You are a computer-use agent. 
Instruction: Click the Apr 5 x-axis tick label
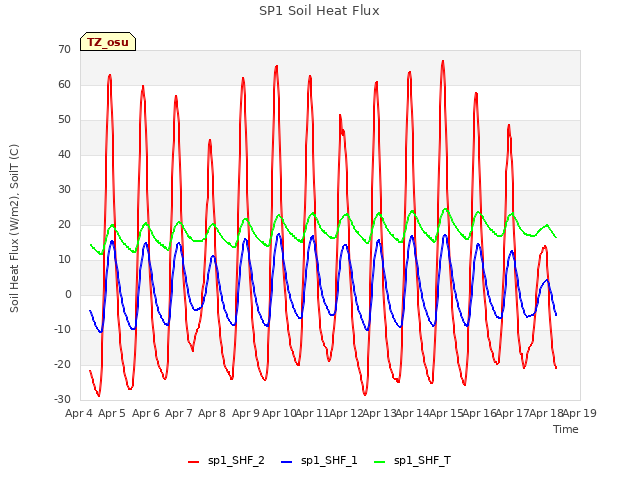(112, 413)
